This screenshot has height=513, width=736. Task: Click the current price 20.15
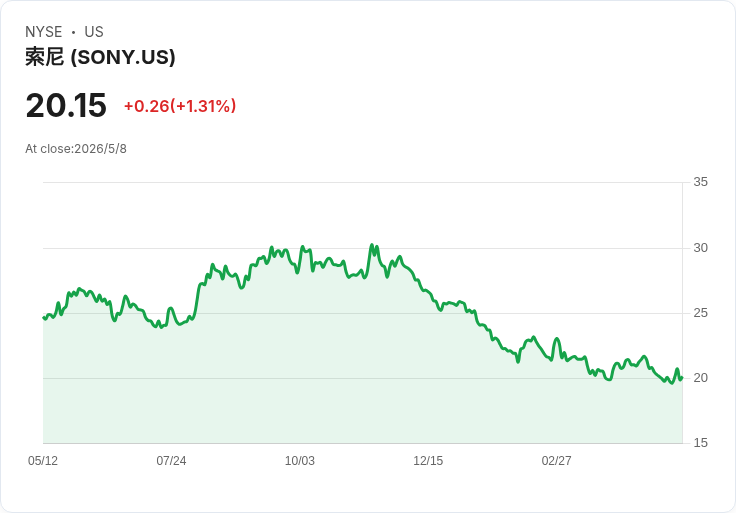click(x=66, y=105)
